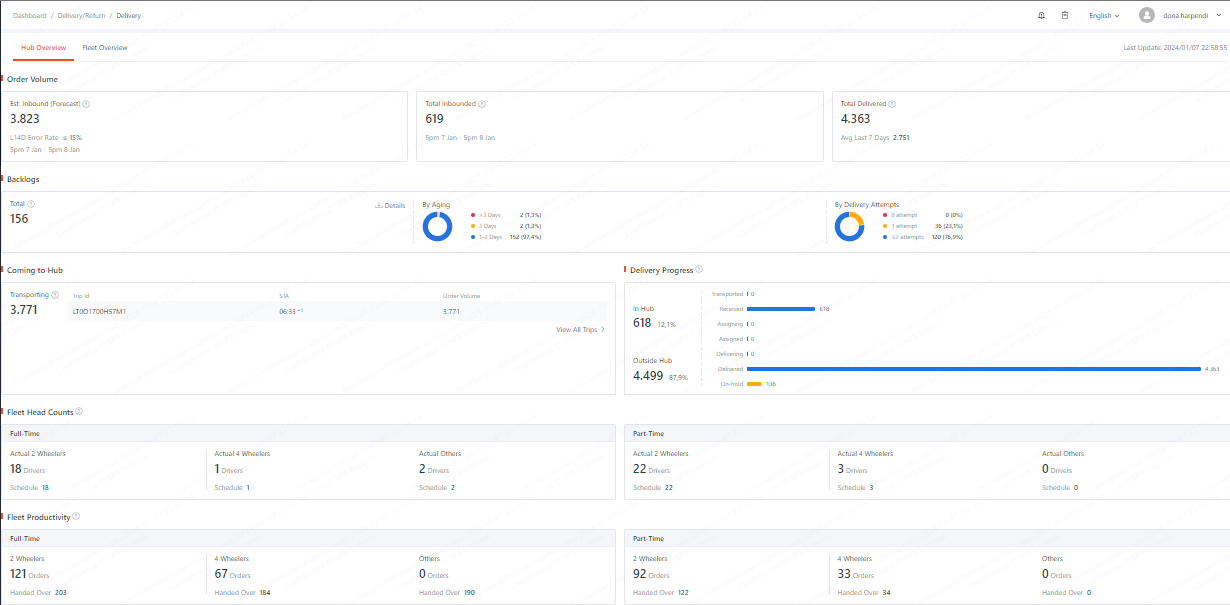Click help icon next to Total Delivered
Image resolution: width=1230 pixels, height=605 pixels.
(892, 104)
